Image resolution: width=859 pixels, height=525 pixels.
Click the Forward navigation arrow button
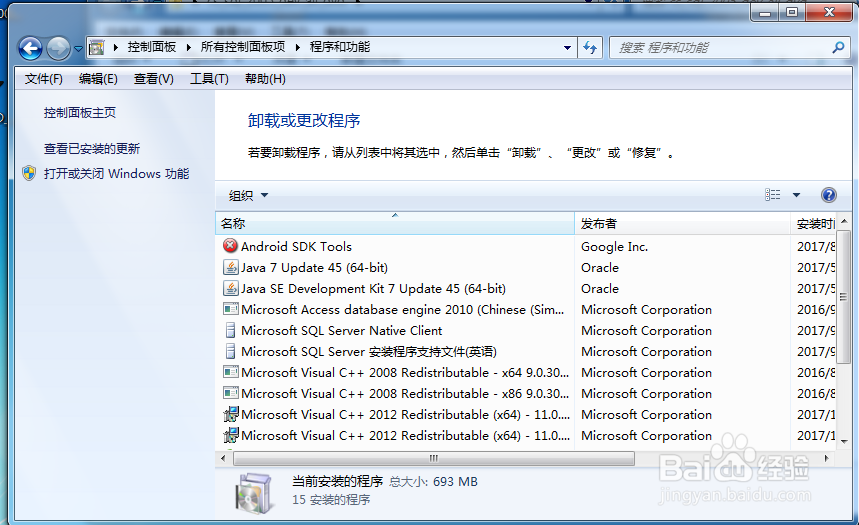58,49
